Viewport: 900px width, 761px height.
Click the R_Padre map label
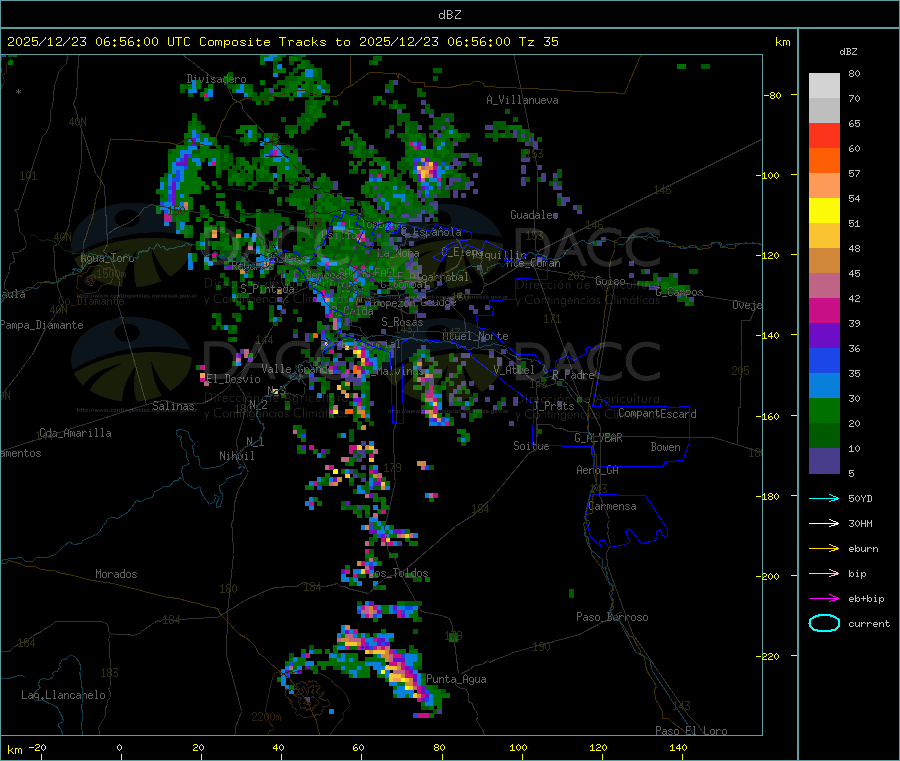click(573, 375)
